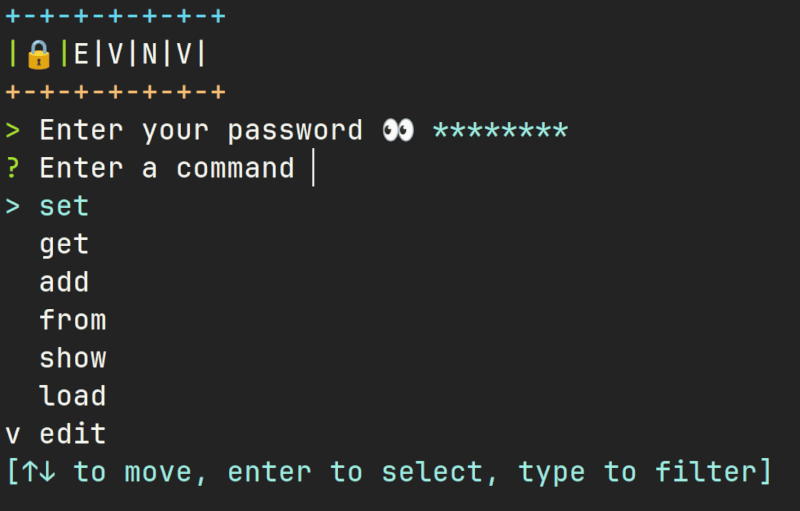The image size is (800, 511).
Task: Click the padlock emoji in banner
Action: point(39,54)
